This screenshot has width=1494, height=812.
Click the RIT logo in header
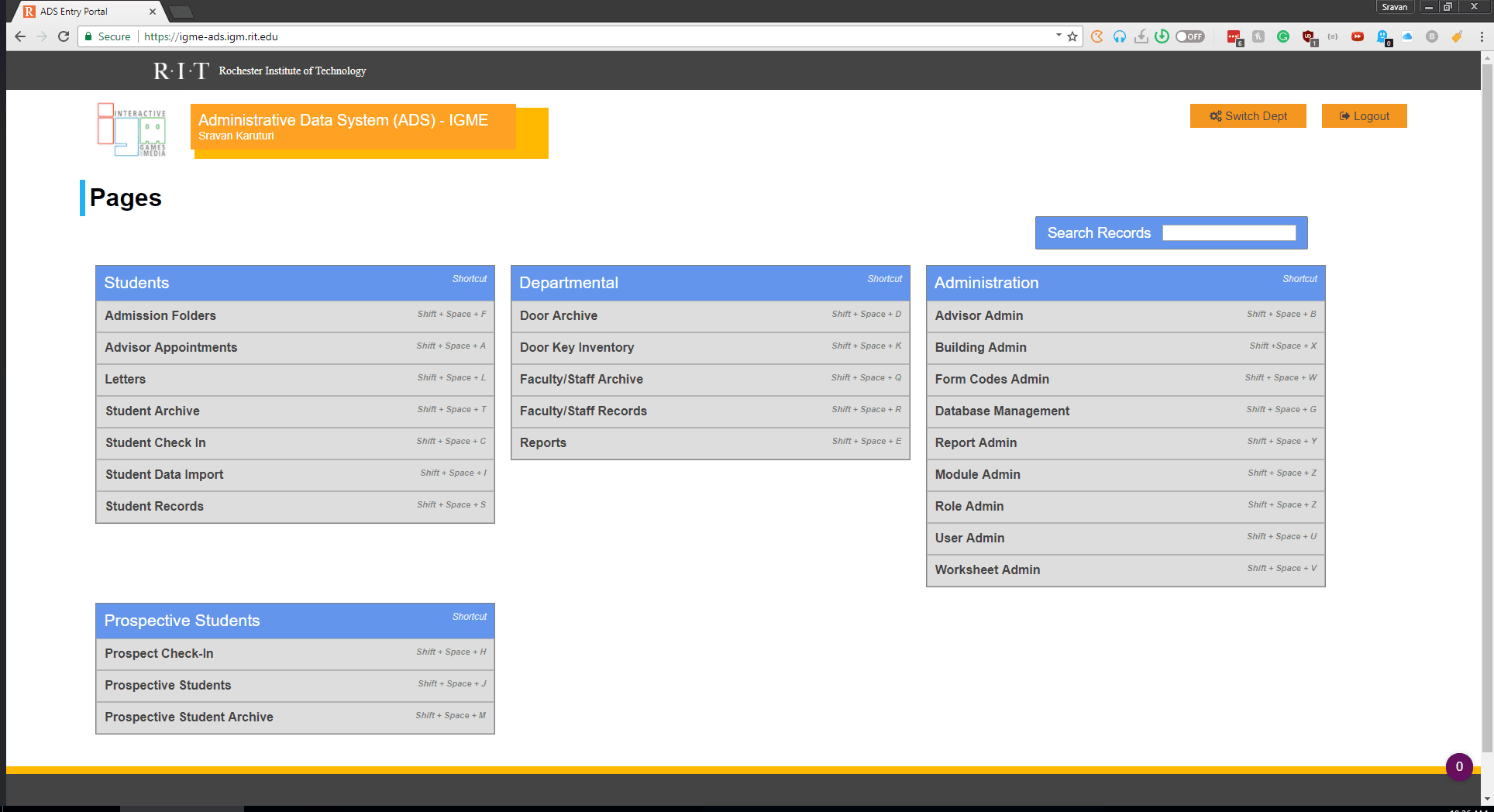tap(181, 71)
